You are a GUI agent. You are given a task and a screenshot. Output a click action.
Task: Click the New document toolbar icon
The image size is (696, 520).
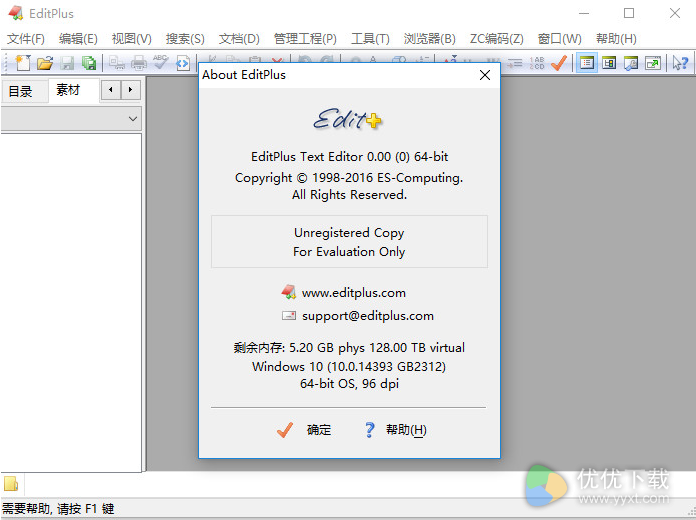pyautogui.click(x=23, y=63)
